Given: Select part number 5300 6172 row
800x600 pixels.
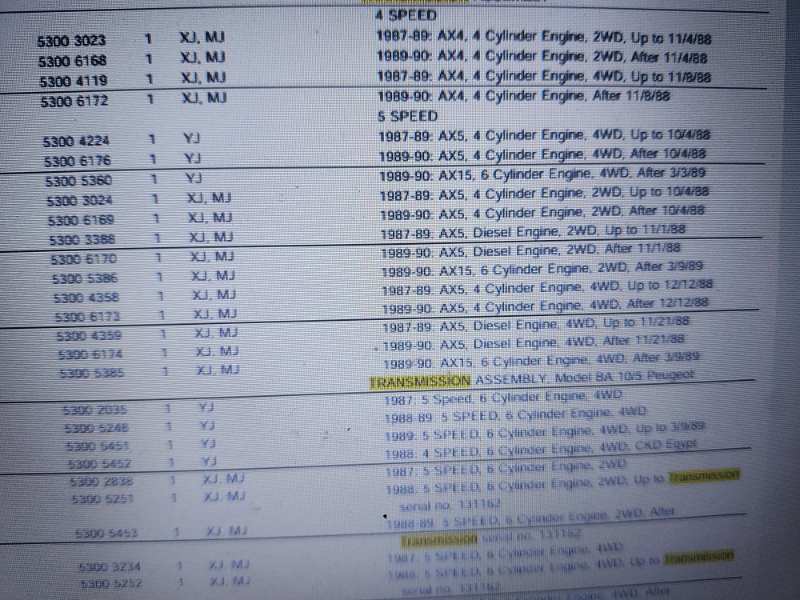Looking at the screenshot, I should click(75, 102).
